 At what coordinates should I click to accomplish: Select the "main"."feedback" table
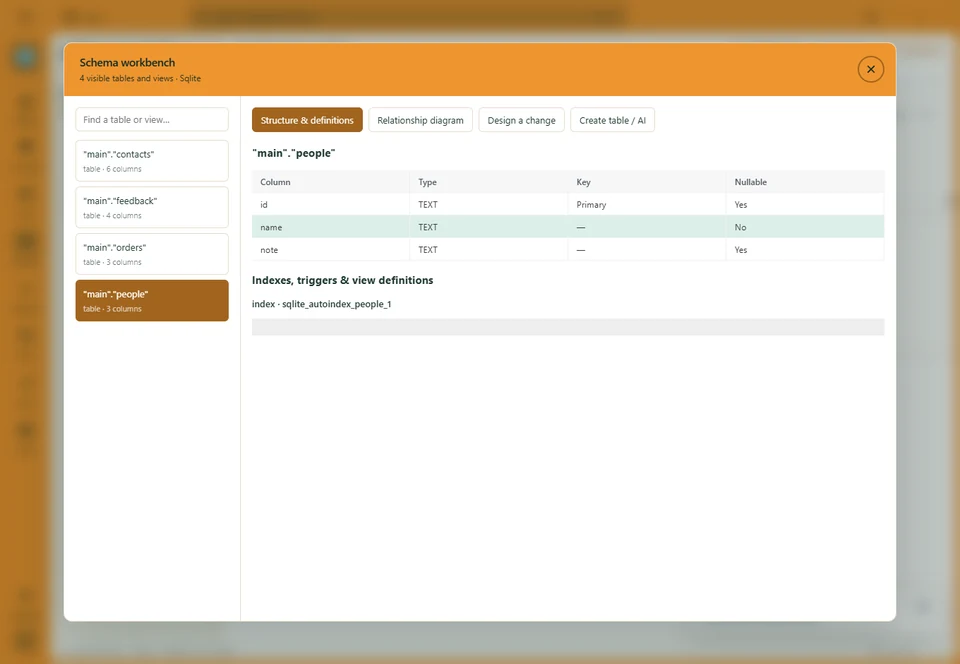(x=152, y=207)
